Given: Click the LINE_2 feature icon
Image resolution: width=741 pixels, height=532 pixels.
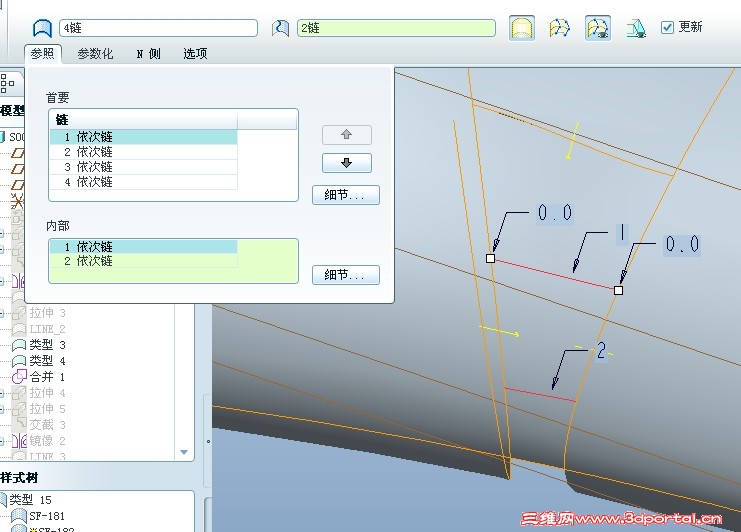Looking at the screenshot, I should 19,329.
